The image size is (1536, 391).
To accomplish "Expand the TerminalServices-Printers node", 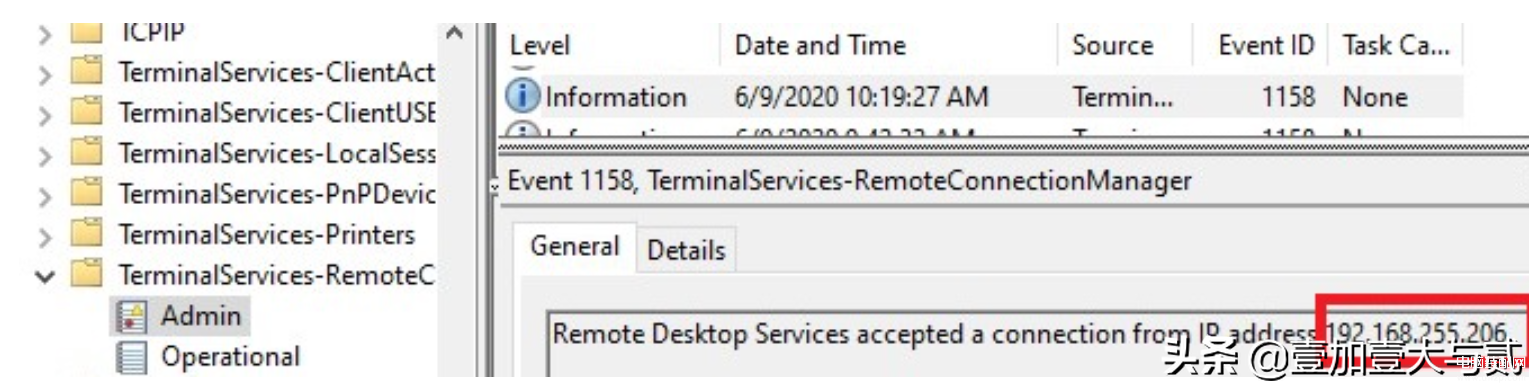I will coord(44,237).
